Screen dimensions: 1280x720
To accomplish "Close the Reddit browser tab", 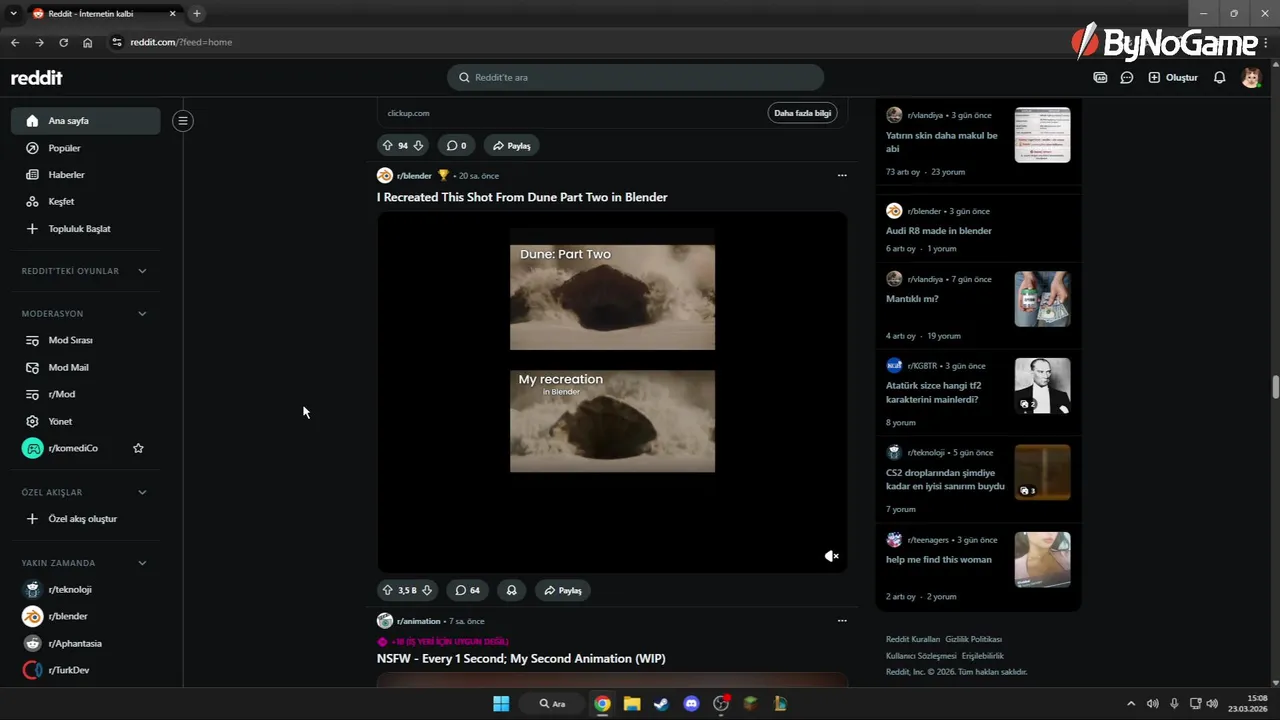I will (172, 13).
